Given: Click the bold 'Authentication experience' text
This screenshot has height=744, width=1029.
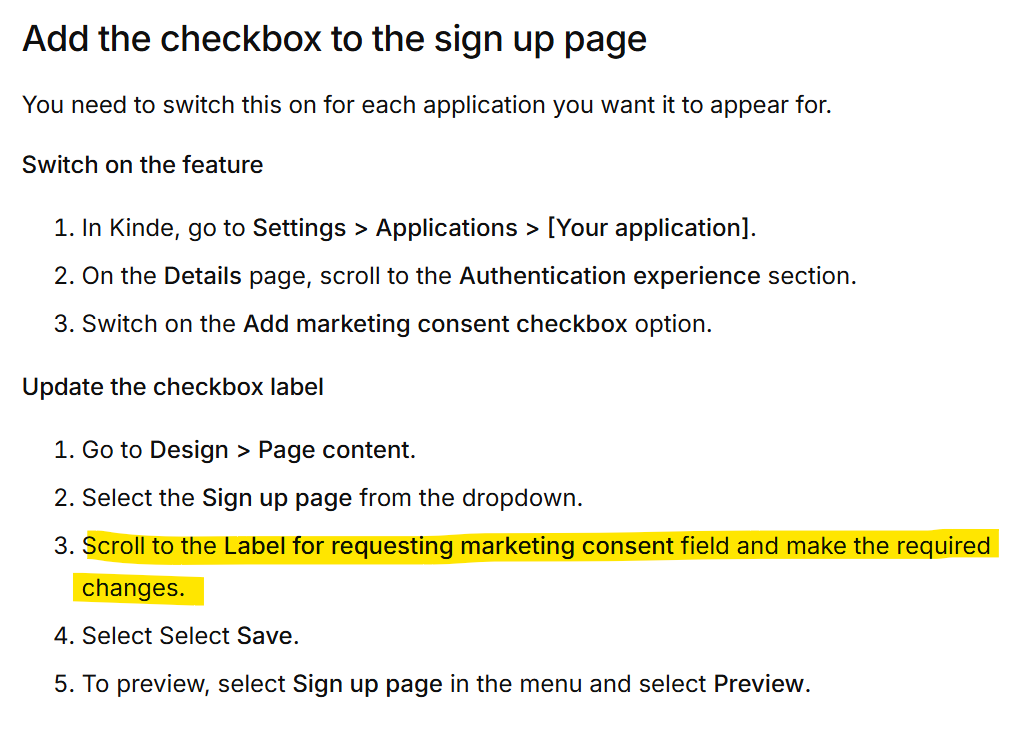Looking at the screenshot, I should [610, 276].
